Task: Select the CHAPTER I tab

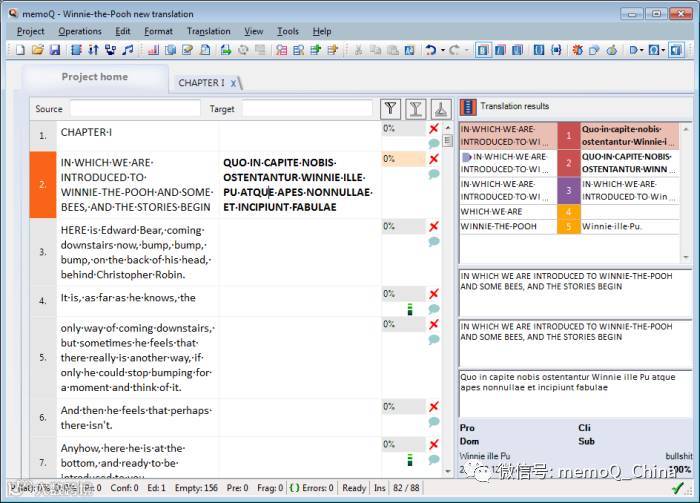Action: point(201,83)
